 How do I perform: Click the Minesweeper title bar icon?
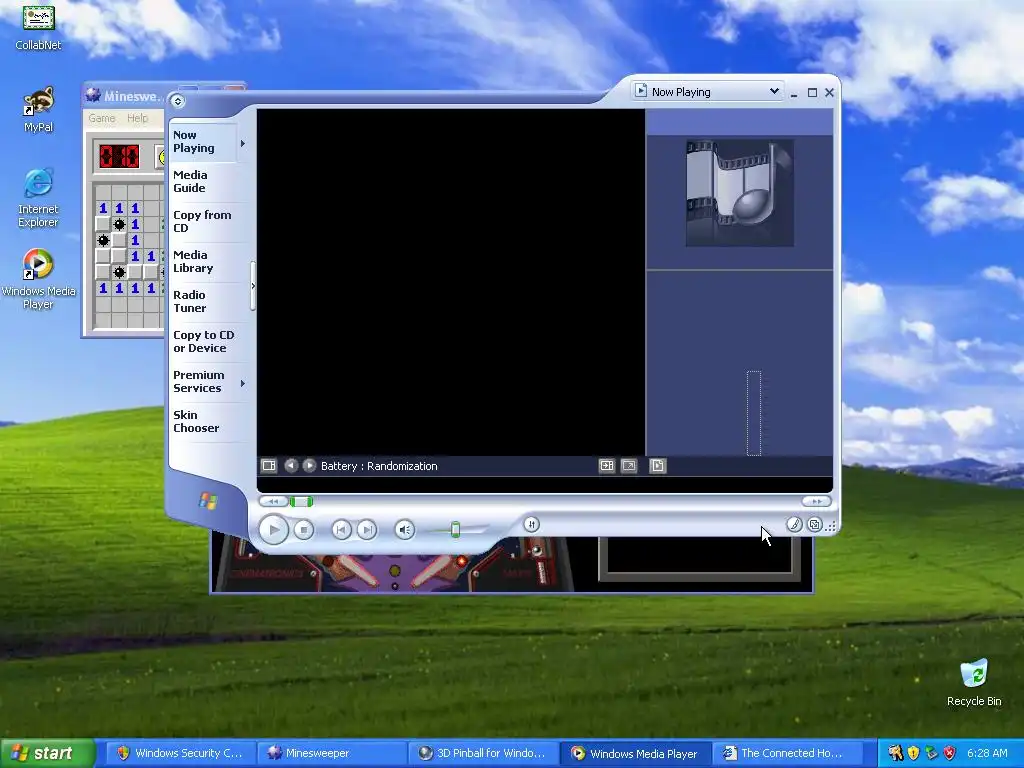(93, 95)
